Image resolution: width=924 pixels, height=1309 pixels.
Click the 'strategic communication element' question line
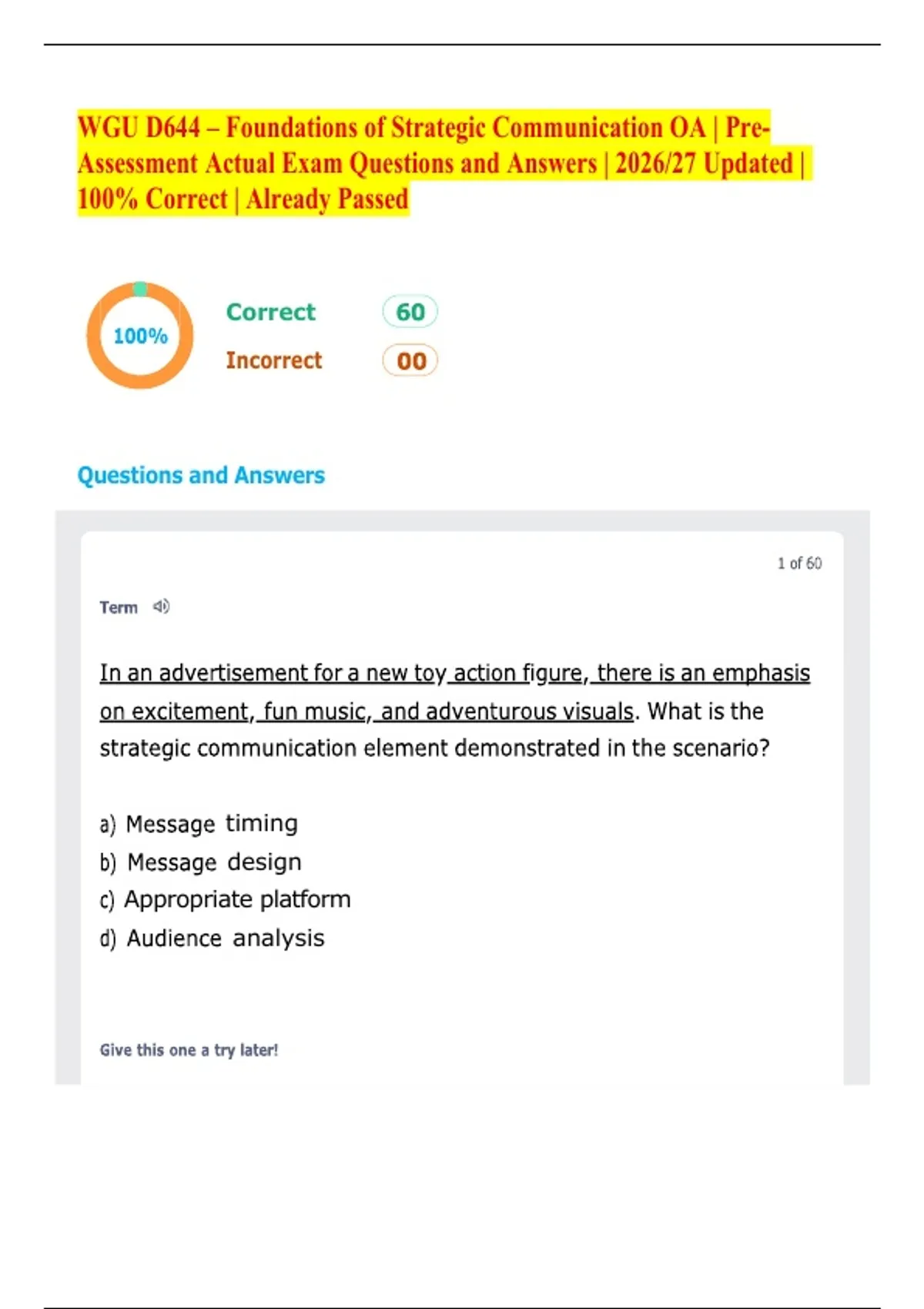coord(434,748)
